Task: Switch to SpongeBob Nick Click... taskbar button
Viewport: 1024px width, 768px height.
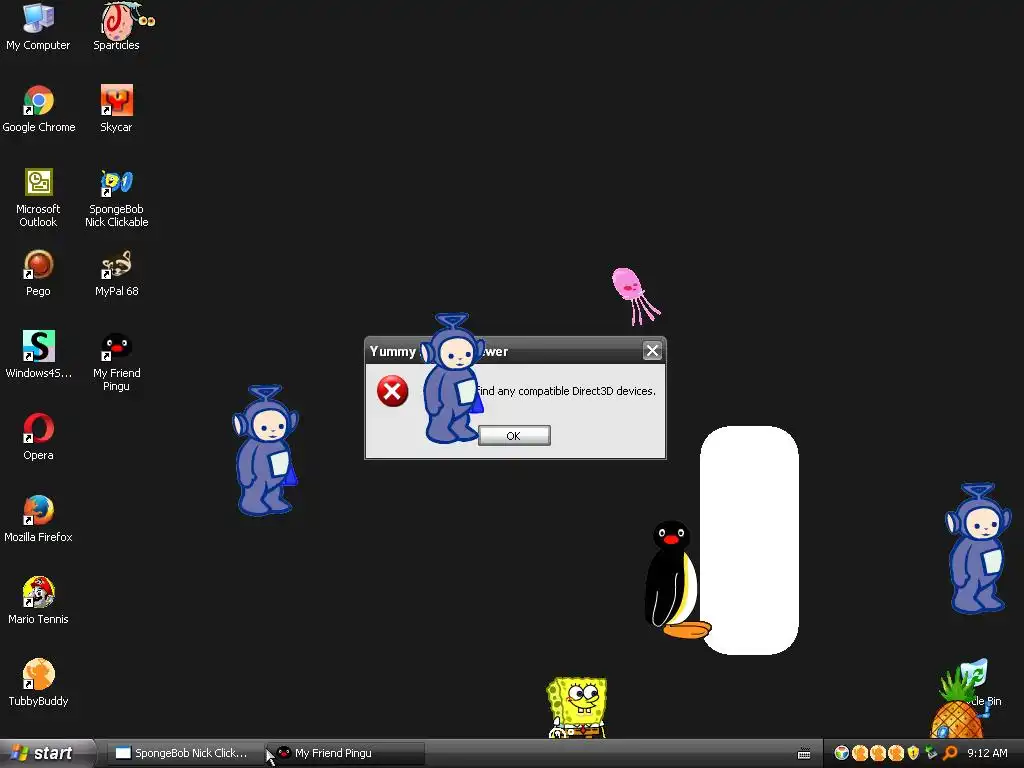Action: pyautogui.click(x=185, y=753)
